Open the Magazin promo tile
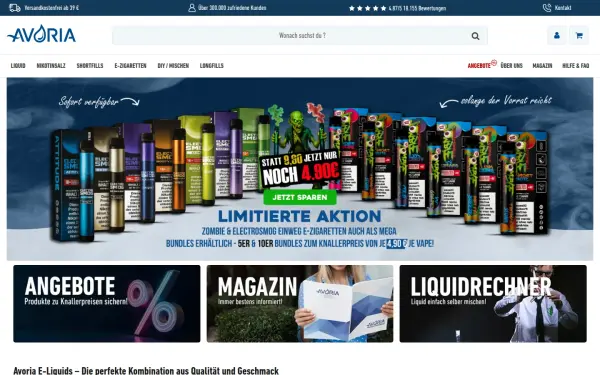Image resolution: width=600 pixels, height=375 pixels. [x=300, y=303]
